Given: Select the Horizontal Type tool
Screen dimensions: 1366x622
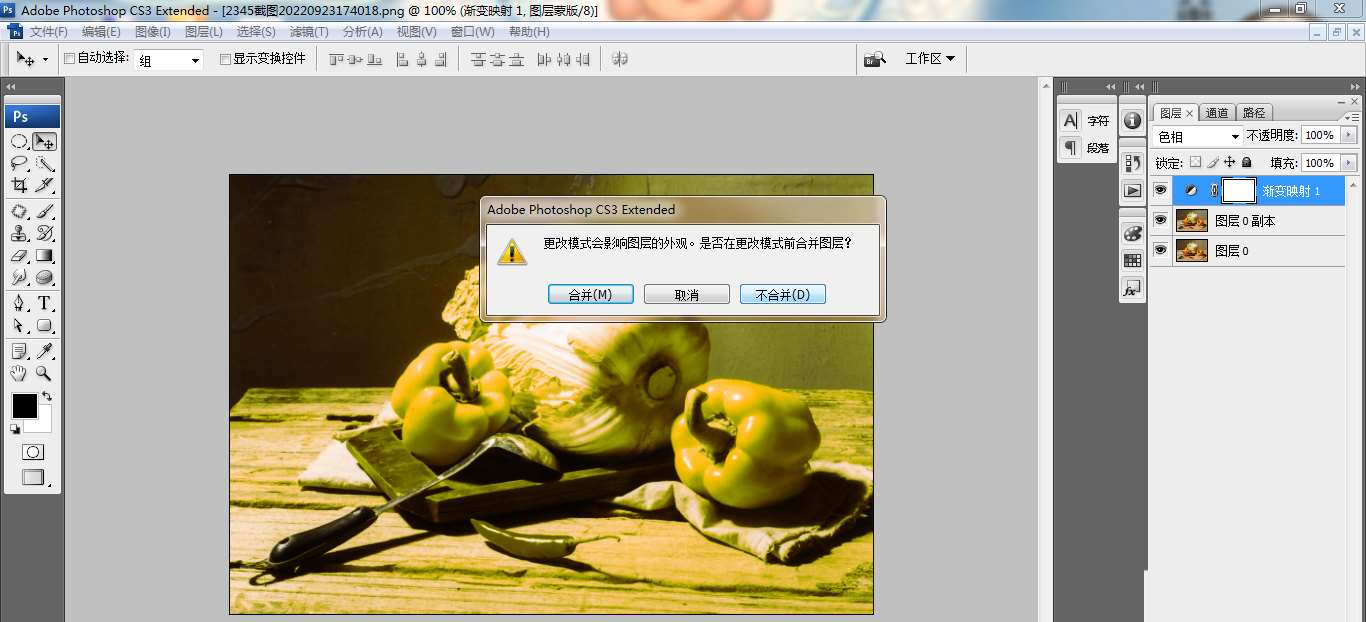Looking at the screenshot, I should click(x=44, y=303).
